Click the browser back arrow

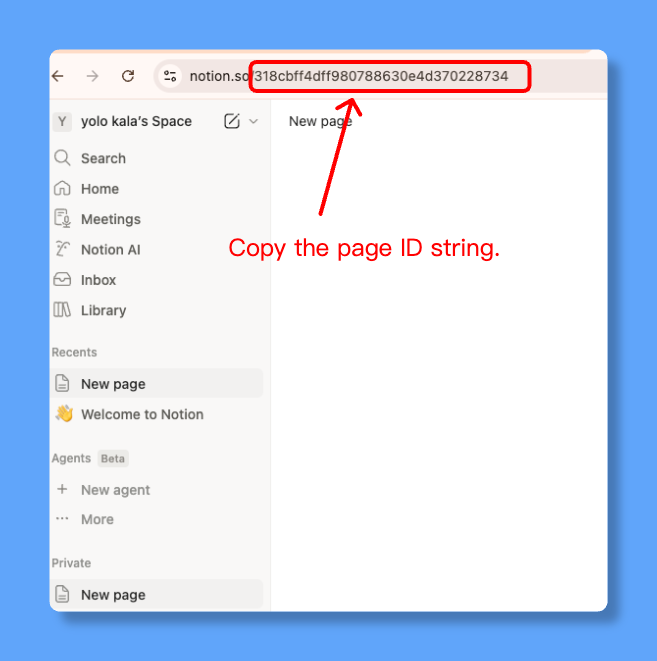coord(58,76)
